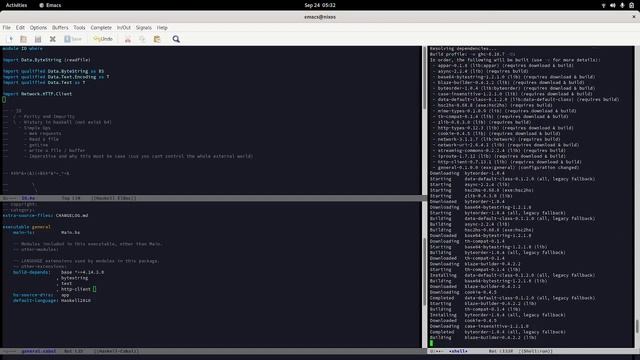Click the Cut (scissors) toolbar icon

[x=128, y=39]
